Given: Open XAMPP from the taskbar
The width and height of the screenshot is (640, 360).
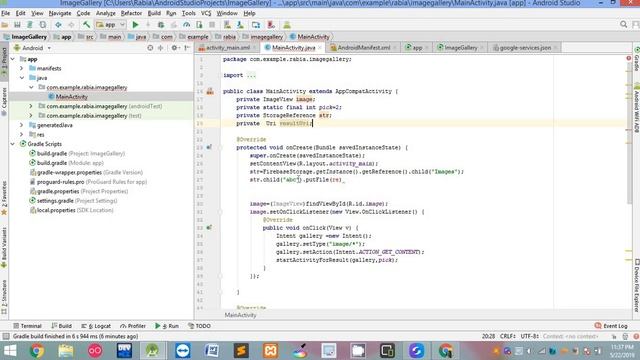Looking at the screenshot, I should (270, 351).
